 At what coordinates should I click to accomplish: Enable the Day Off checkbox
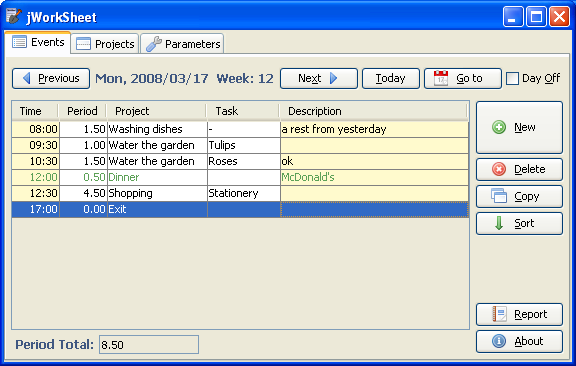click(512, 78)
